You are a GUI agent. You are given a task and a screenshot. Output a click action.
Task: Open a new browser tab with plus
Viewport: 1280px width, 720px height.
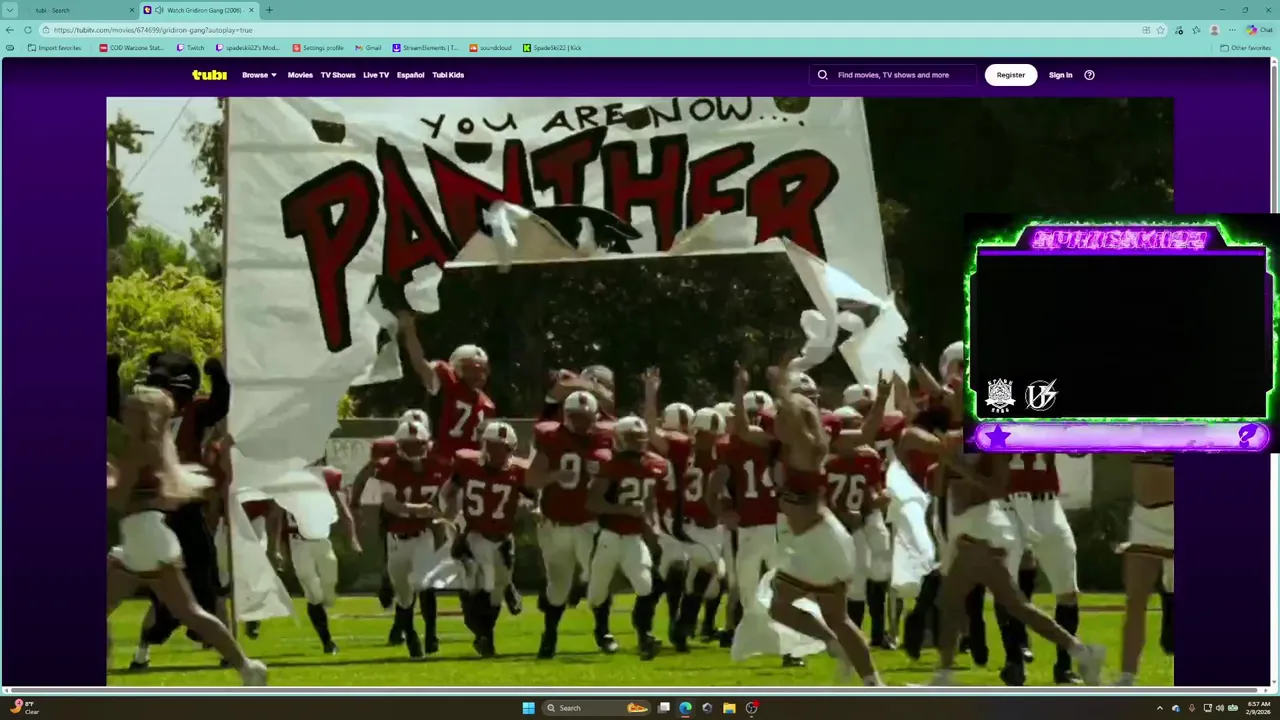tap(268, 10)
